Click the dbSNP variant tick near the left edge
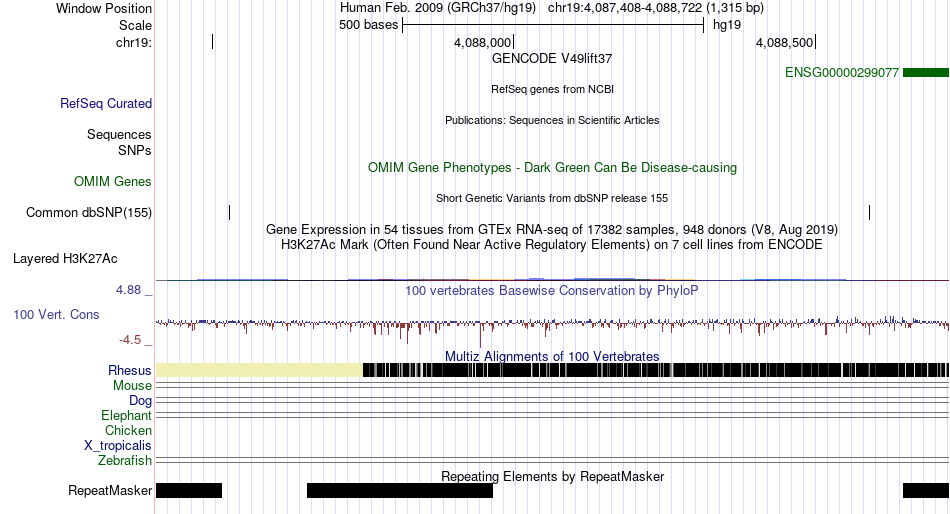 click(x=230, y=212)
